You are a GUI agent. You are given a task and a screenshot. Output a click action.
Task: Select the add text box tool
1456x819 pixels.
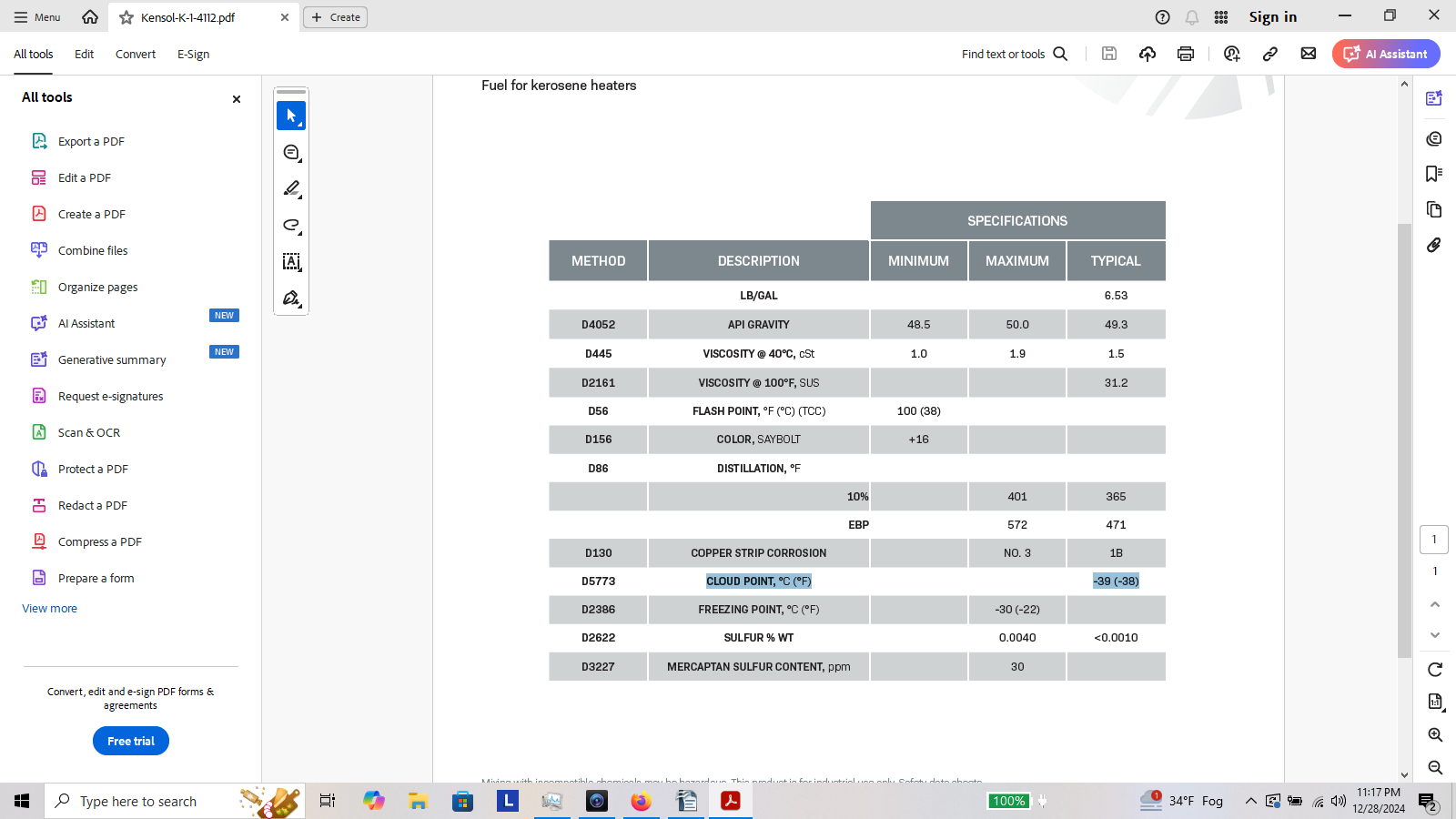tap(291, 262)
